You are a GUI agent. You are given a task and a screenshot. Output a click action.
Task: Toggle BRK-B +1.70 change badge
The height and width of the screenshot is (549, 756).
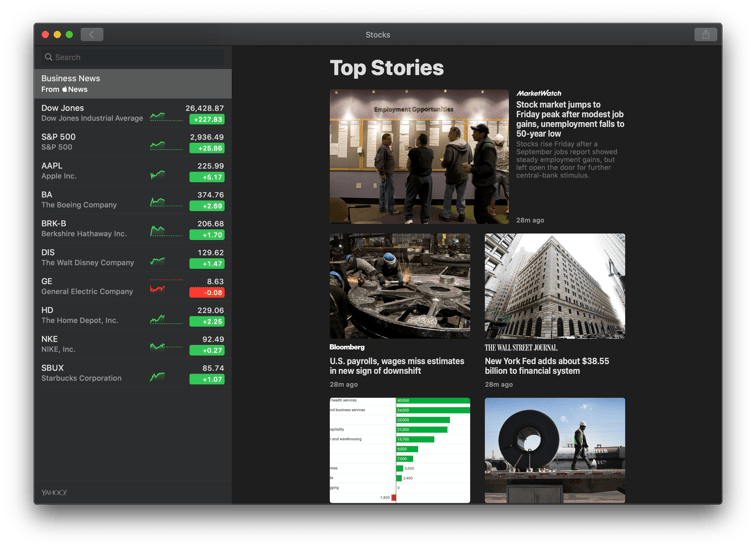coord(207,235)
